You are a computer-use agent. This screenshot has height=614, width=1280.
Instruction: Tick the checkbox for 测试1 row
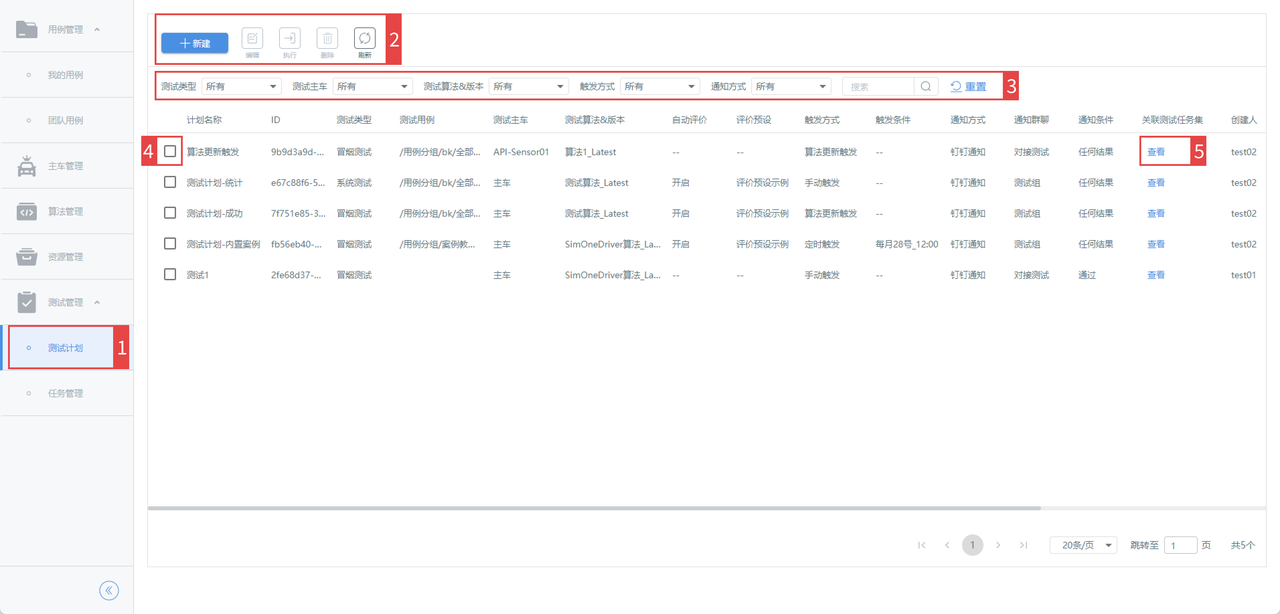170,275
